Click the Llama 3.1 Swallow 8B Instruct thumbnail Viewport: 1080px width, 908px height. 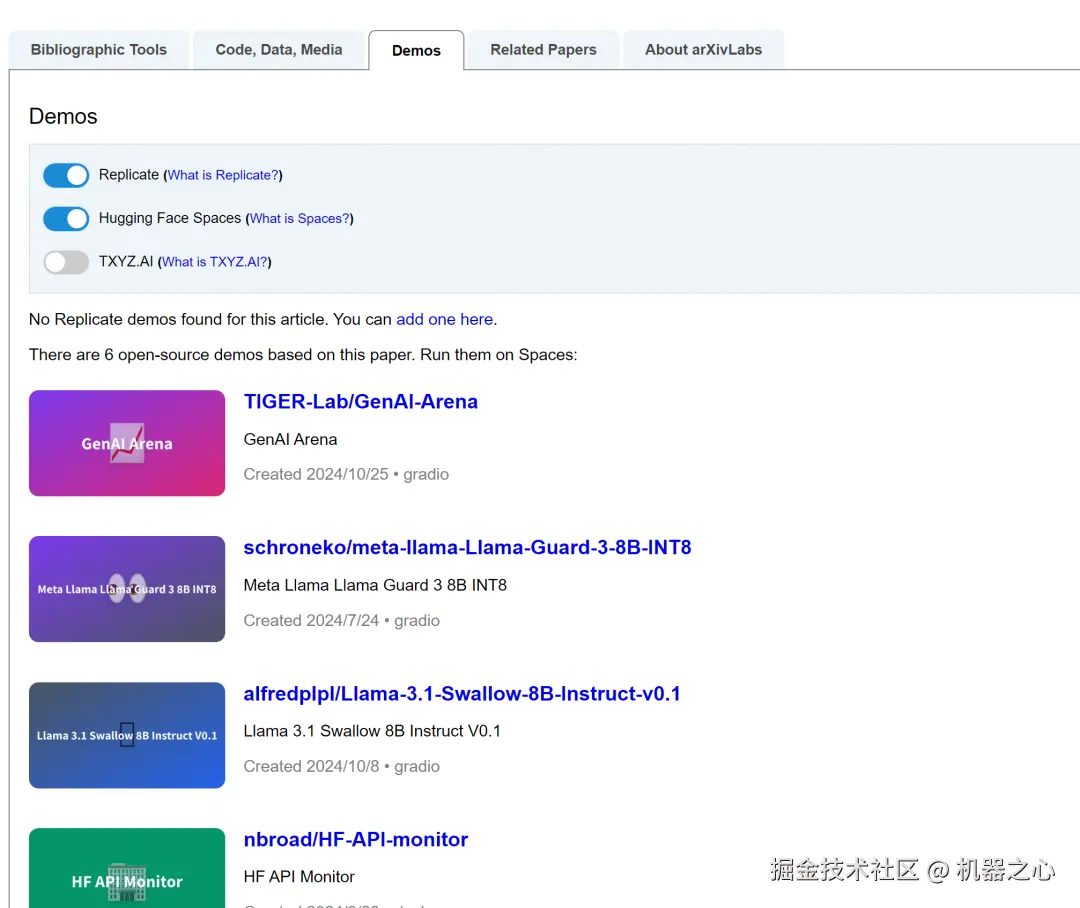point(127,735)
